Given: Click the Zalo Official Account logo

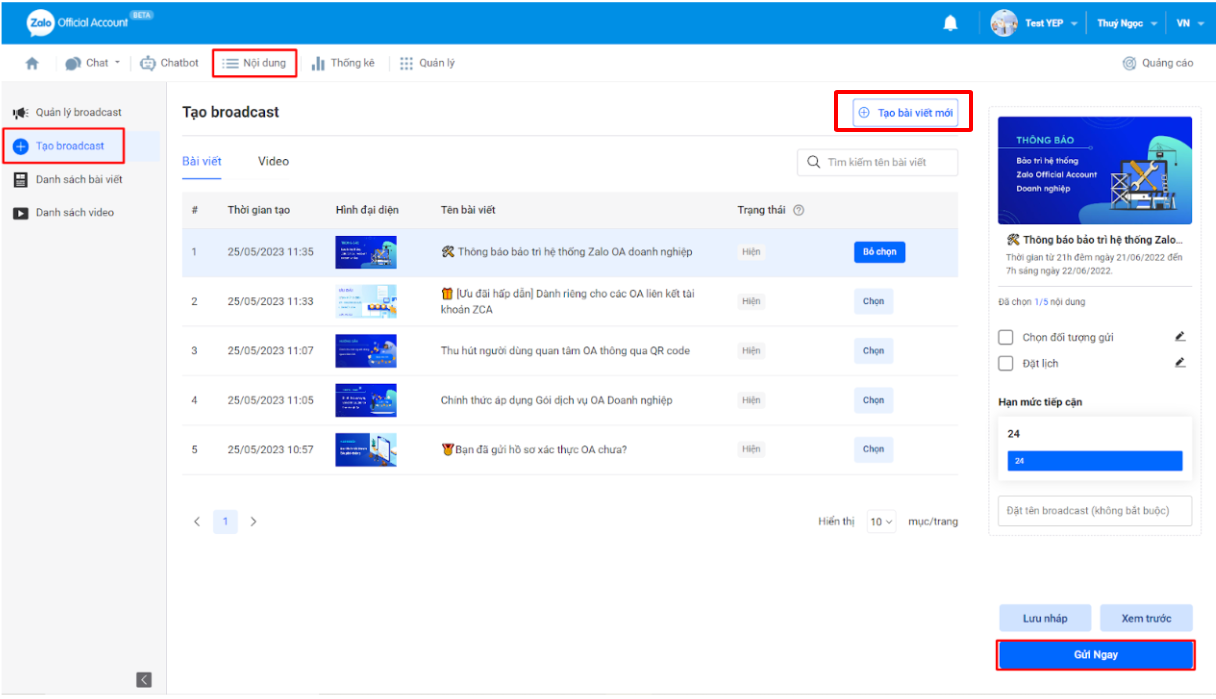Looking at the screenshot, I should click(x=90, y=22).
